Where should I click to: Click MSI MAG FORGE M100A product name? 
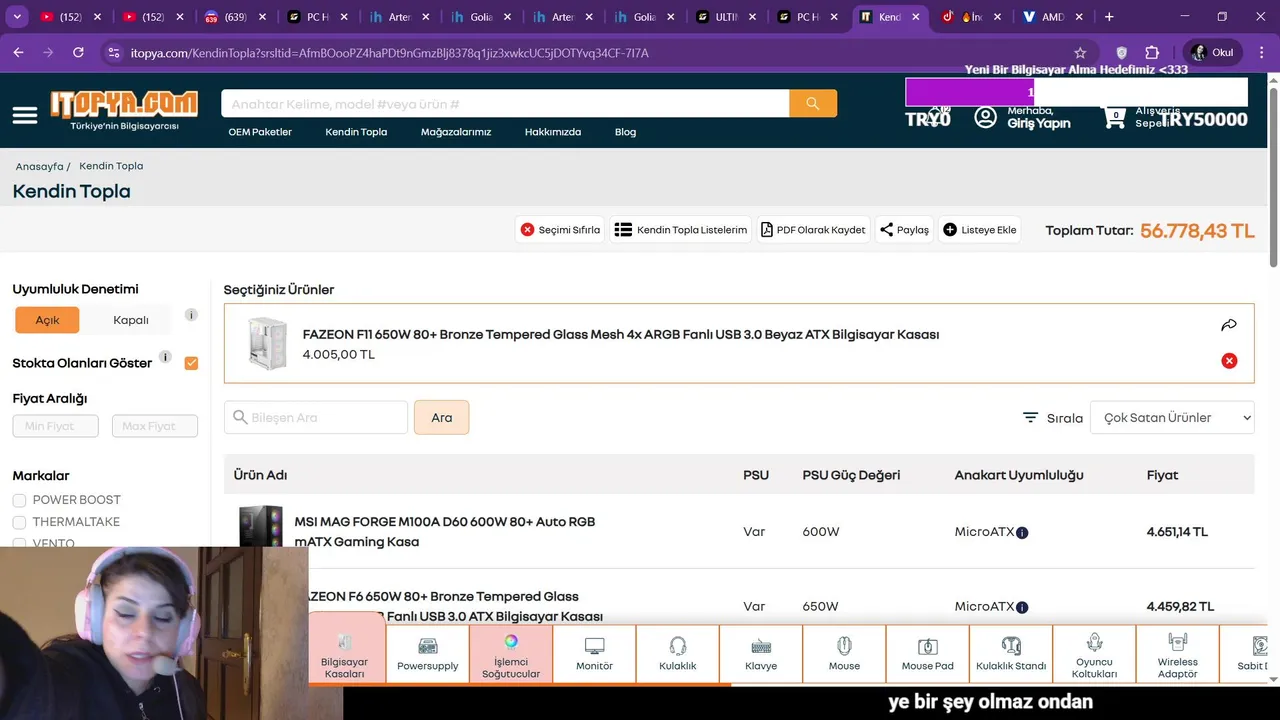coord(445,532)
